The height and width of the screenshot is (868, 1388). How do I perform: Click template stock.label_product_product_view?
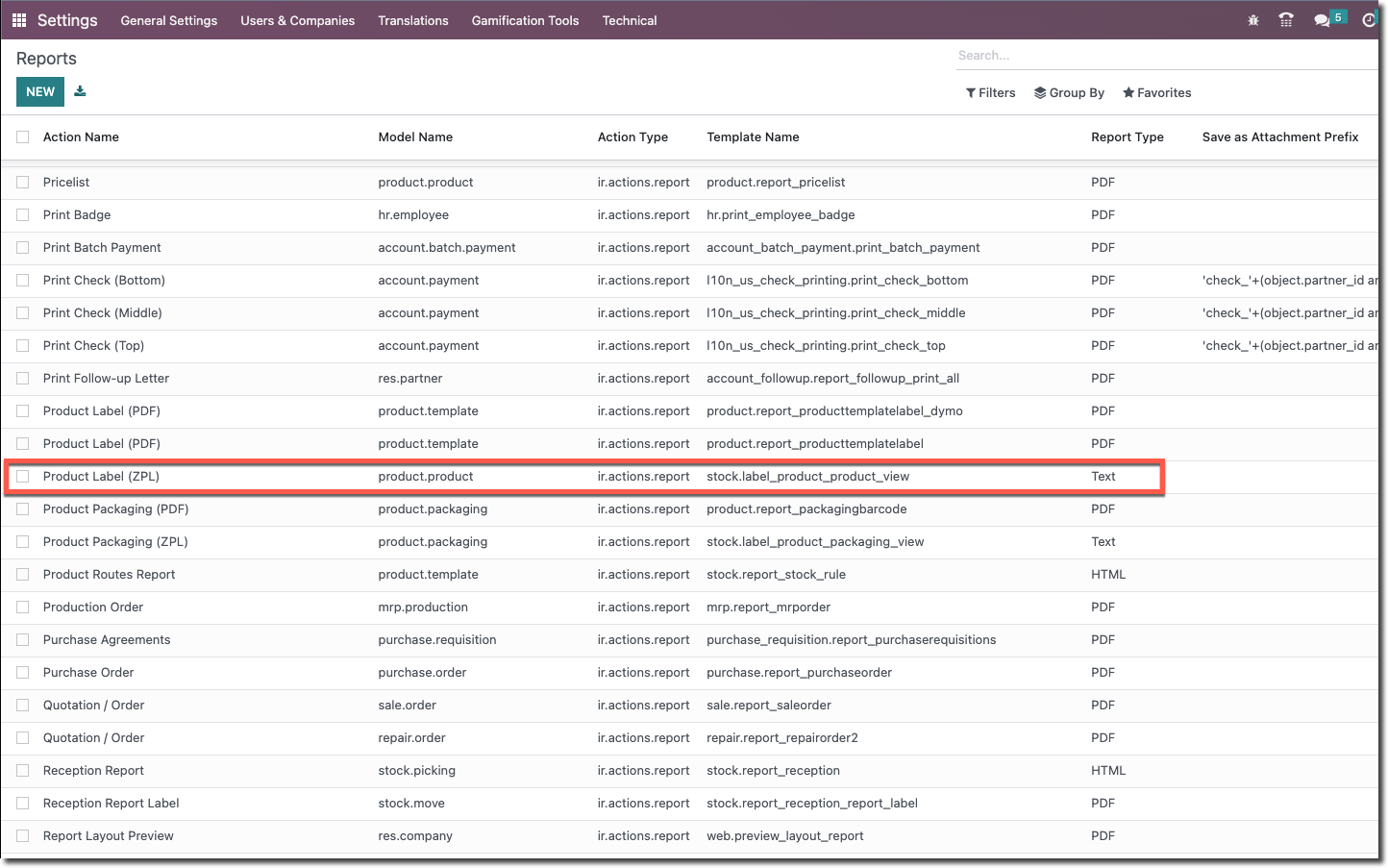(807, 477)
